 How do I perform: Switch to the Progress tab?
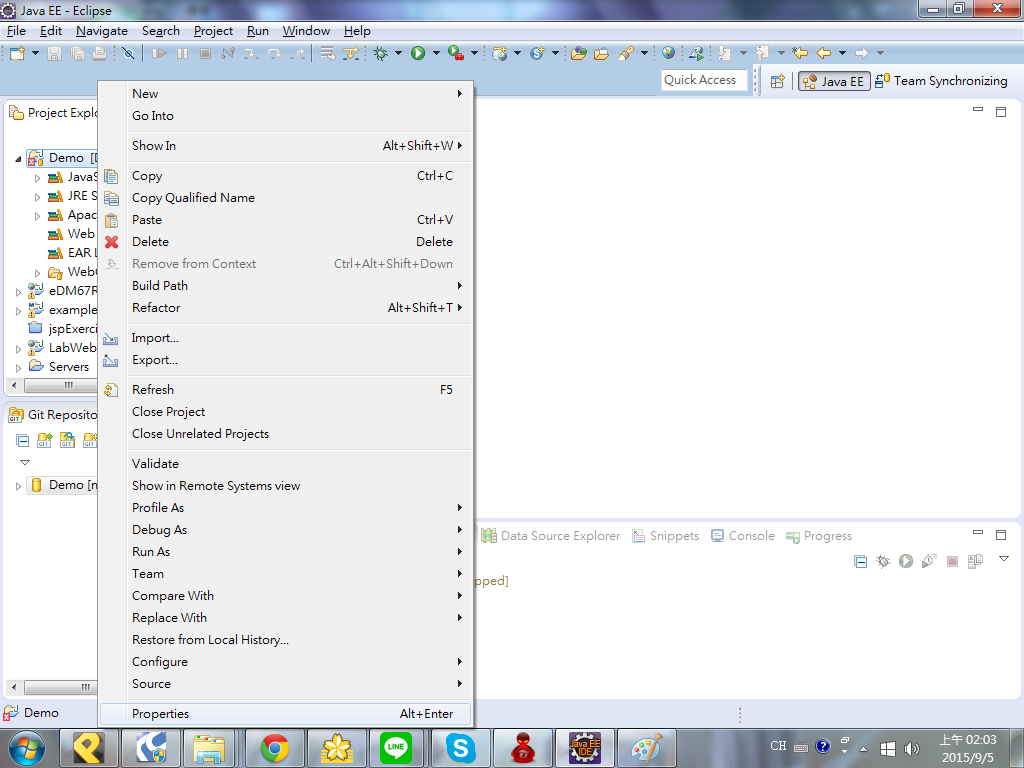(x=819, y=536)
